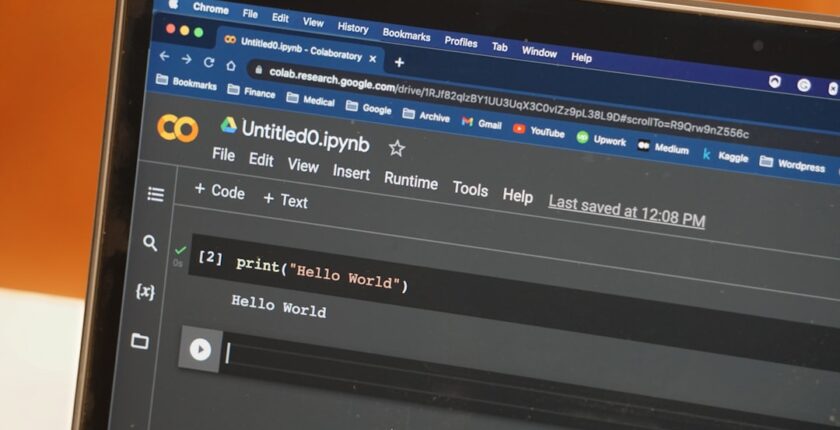This screenshot has height=430, width=840.
Task: Run the empty code cell
Action: (200, 350)
